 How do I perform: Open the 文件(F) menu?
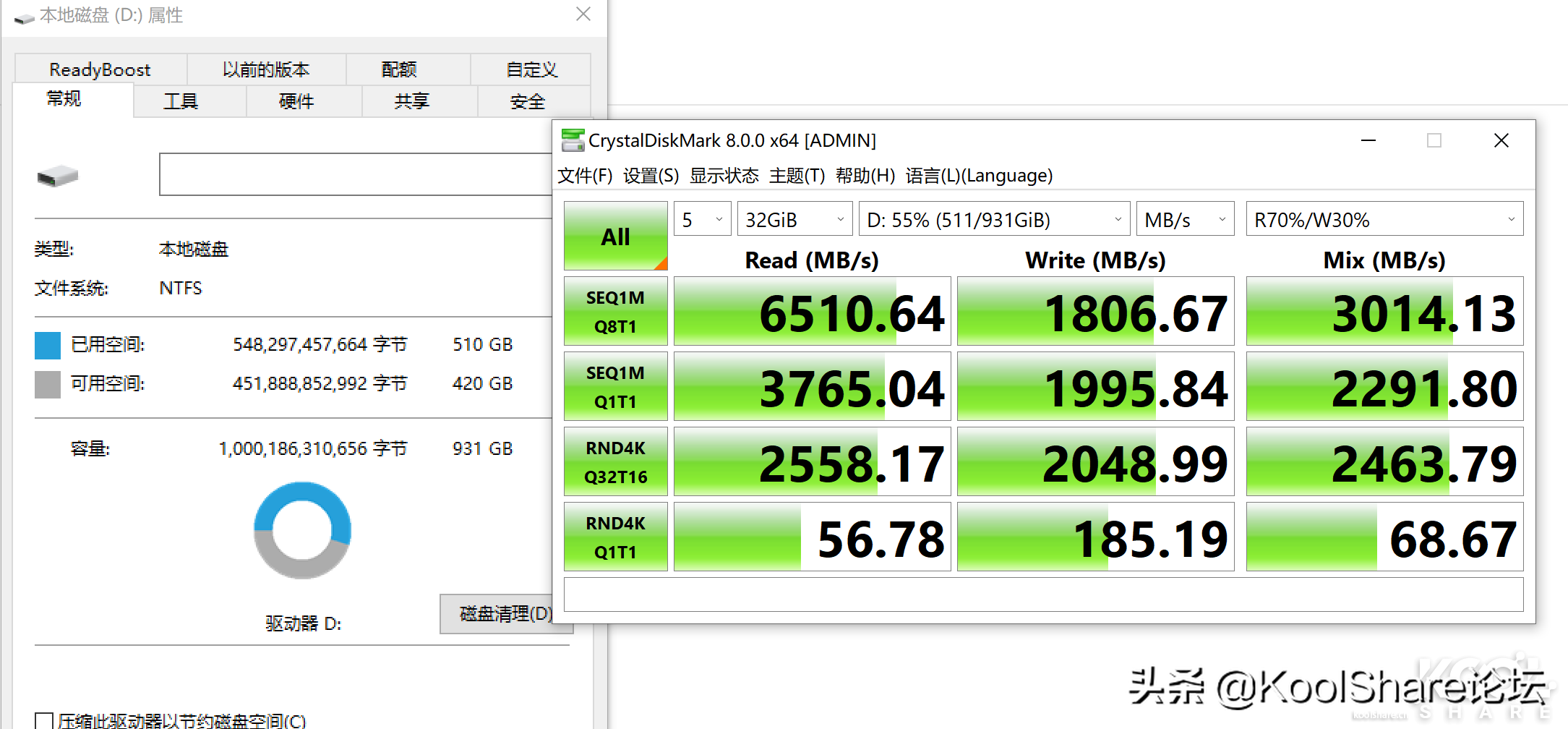586,176
